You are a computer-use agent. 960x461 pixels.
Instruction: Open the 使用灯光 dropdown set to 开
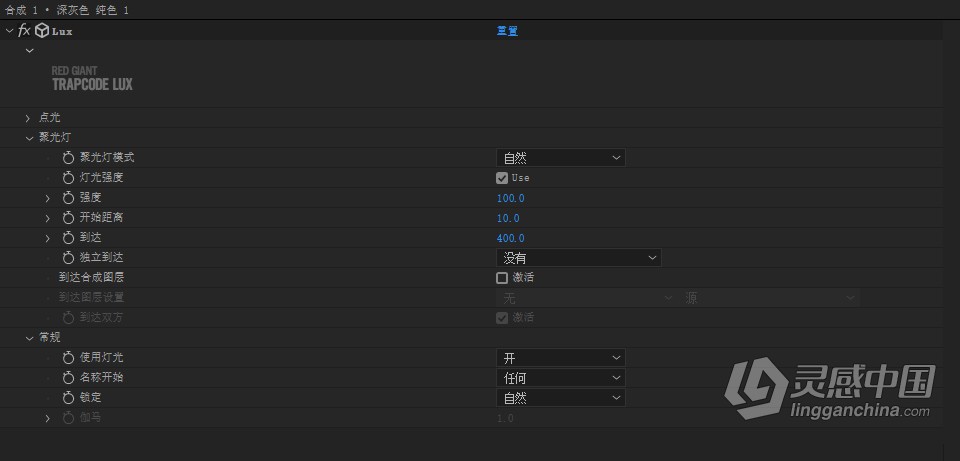[x=560, y=358]
